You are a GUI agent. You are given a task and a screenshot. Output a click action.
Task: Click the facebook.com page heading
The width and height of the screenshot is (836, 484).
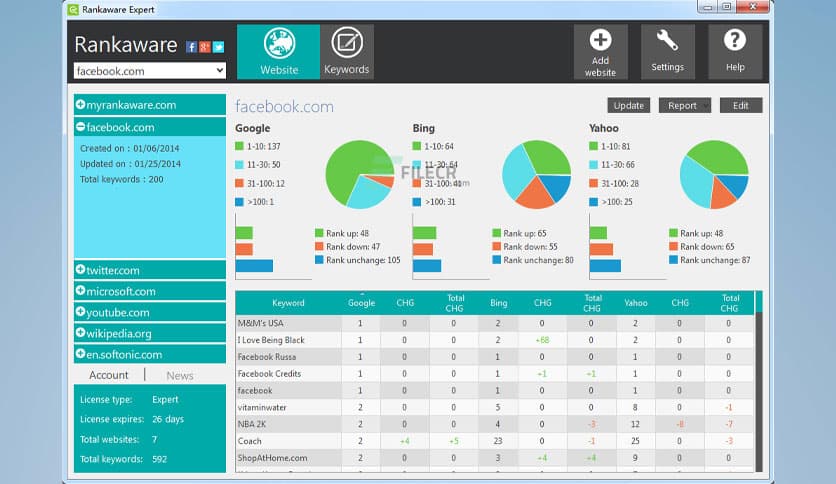[284, 107]
